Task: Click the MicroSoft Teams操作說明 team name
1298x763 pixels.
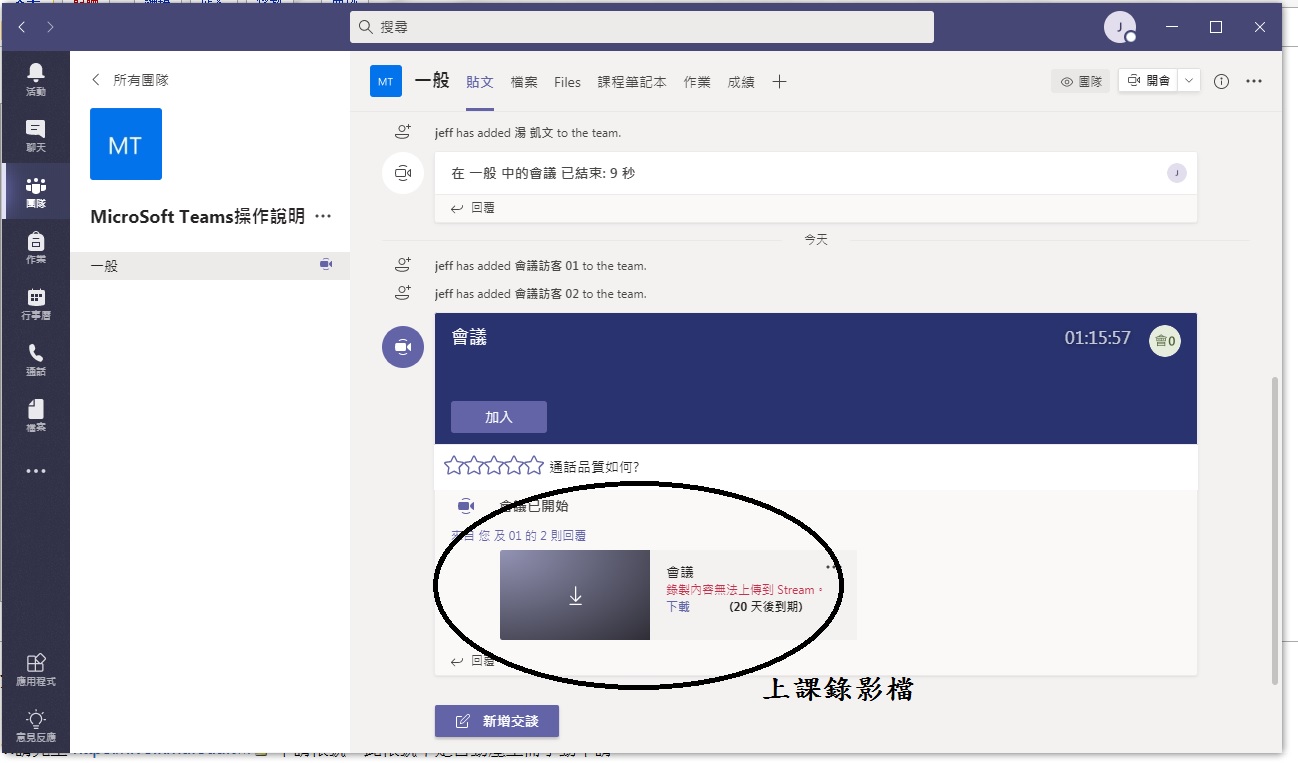Action: click(x=198, y=216)
